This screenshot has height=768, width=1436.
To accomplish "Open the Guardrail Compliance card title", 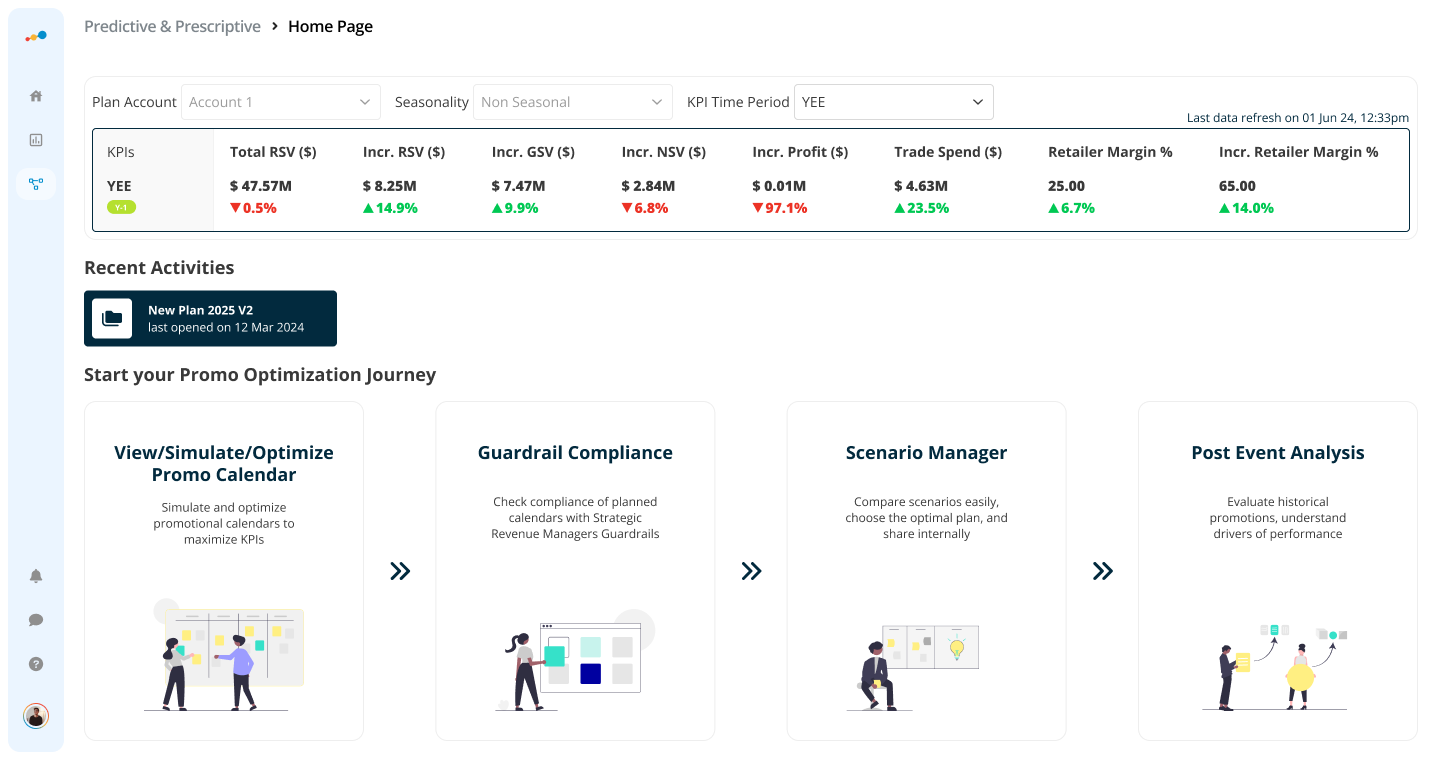I will click(575, 453).
